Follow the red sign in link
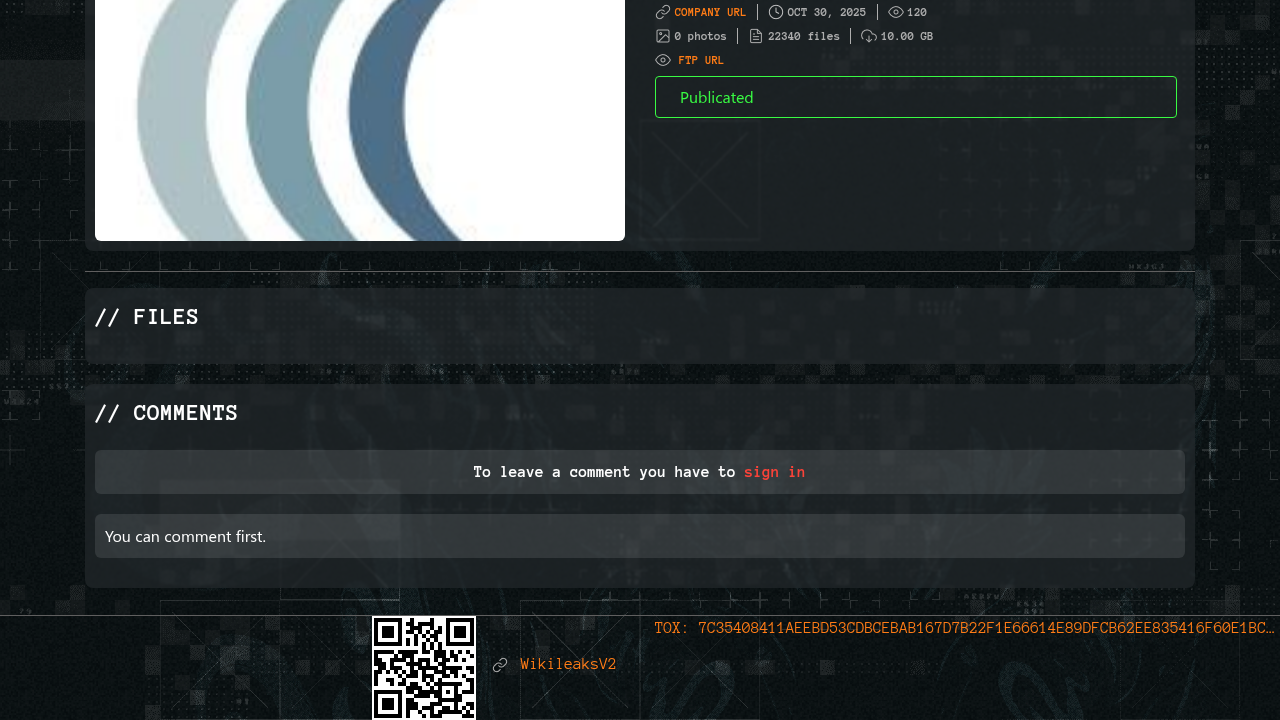Screen dimensions: 1280x720 click(774, 472)
